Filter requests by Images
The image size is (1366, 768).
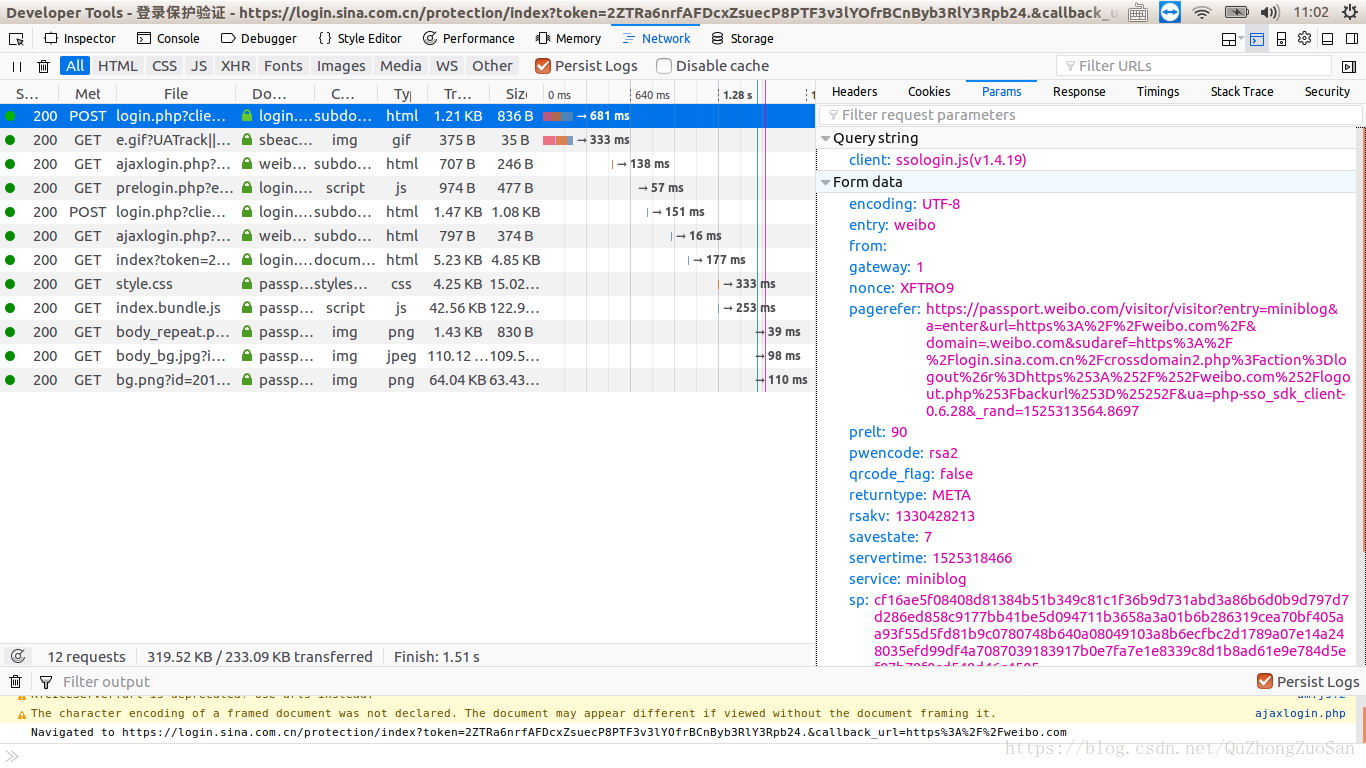(341, 66)
